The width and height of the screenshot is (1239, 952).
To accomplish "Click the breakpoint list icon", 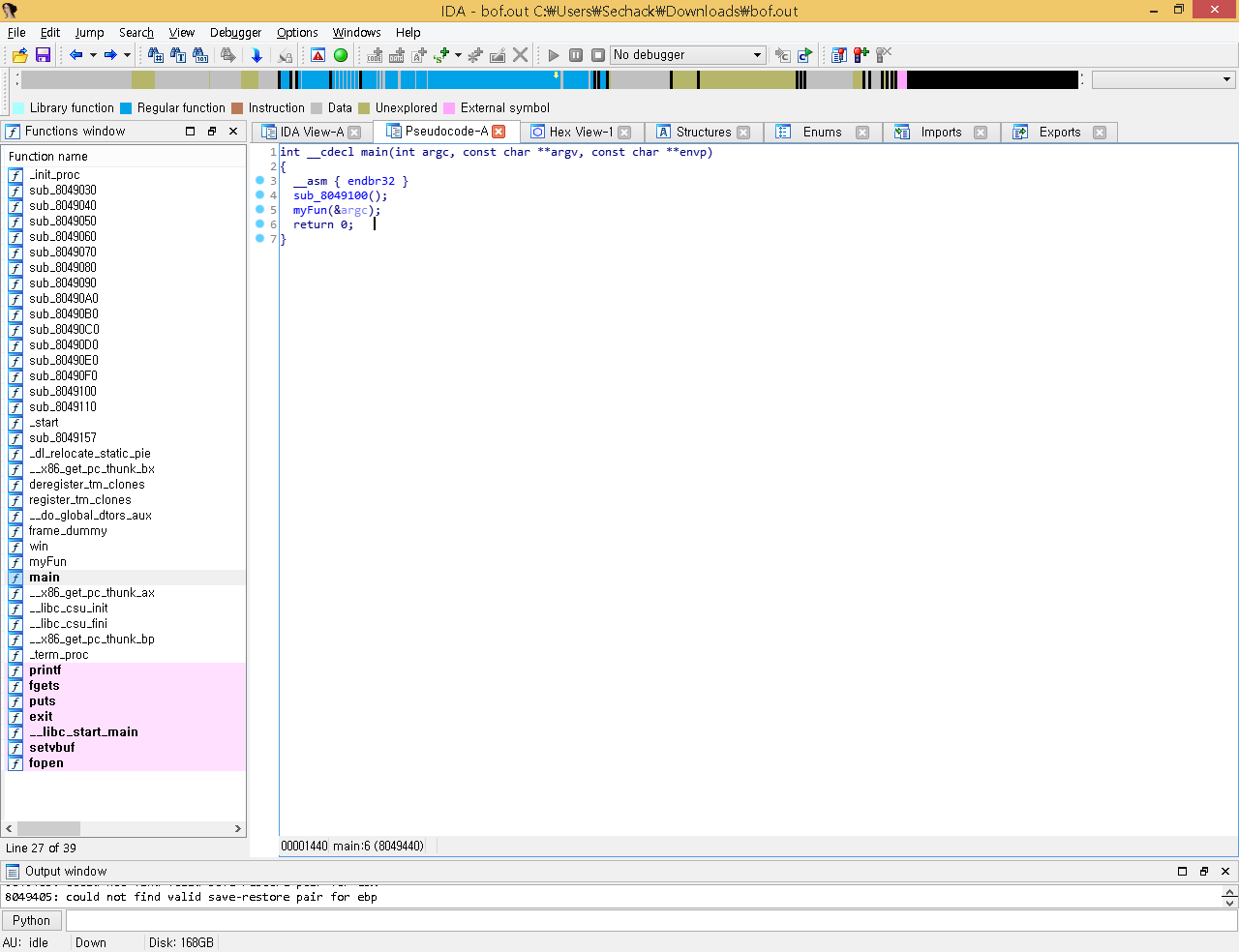I will [x=839, y=55].
